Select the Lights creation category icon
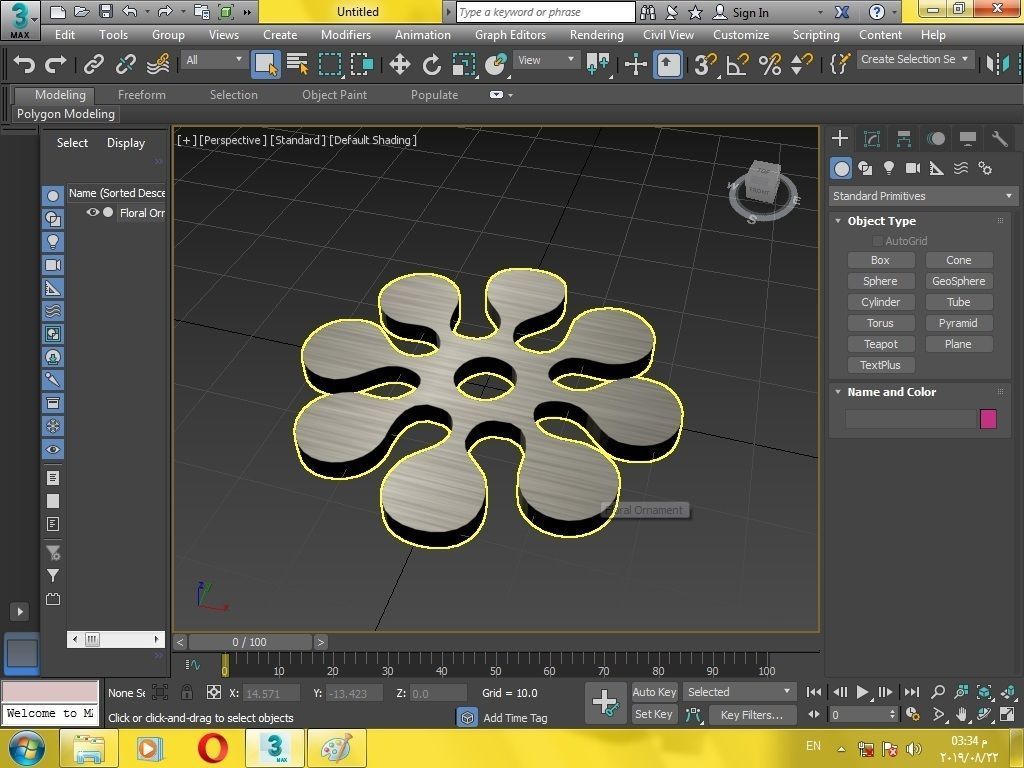Viewport: 1024px width, 768px height. click(889, 168)
